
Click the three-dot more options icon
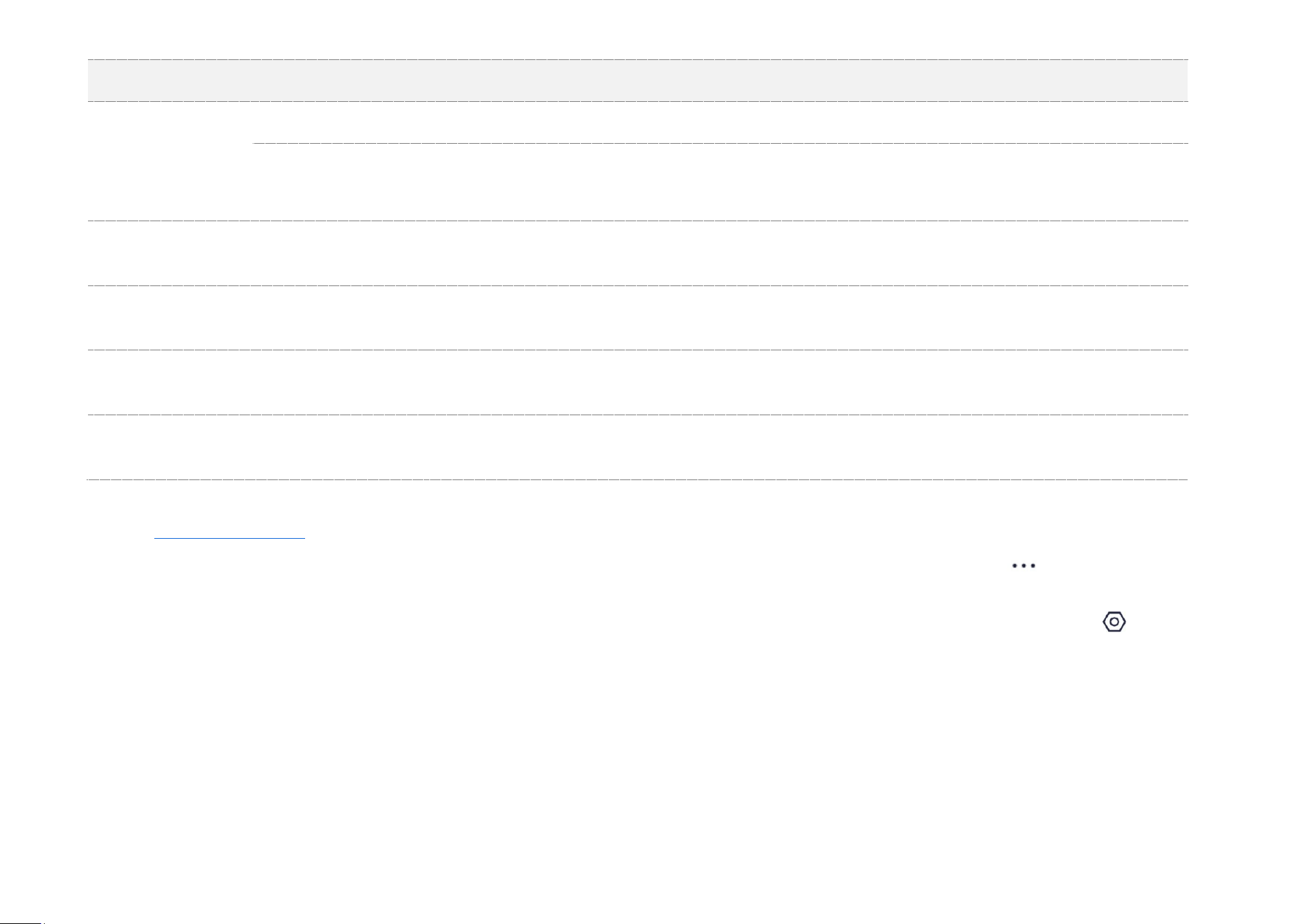pos(1024,565)
